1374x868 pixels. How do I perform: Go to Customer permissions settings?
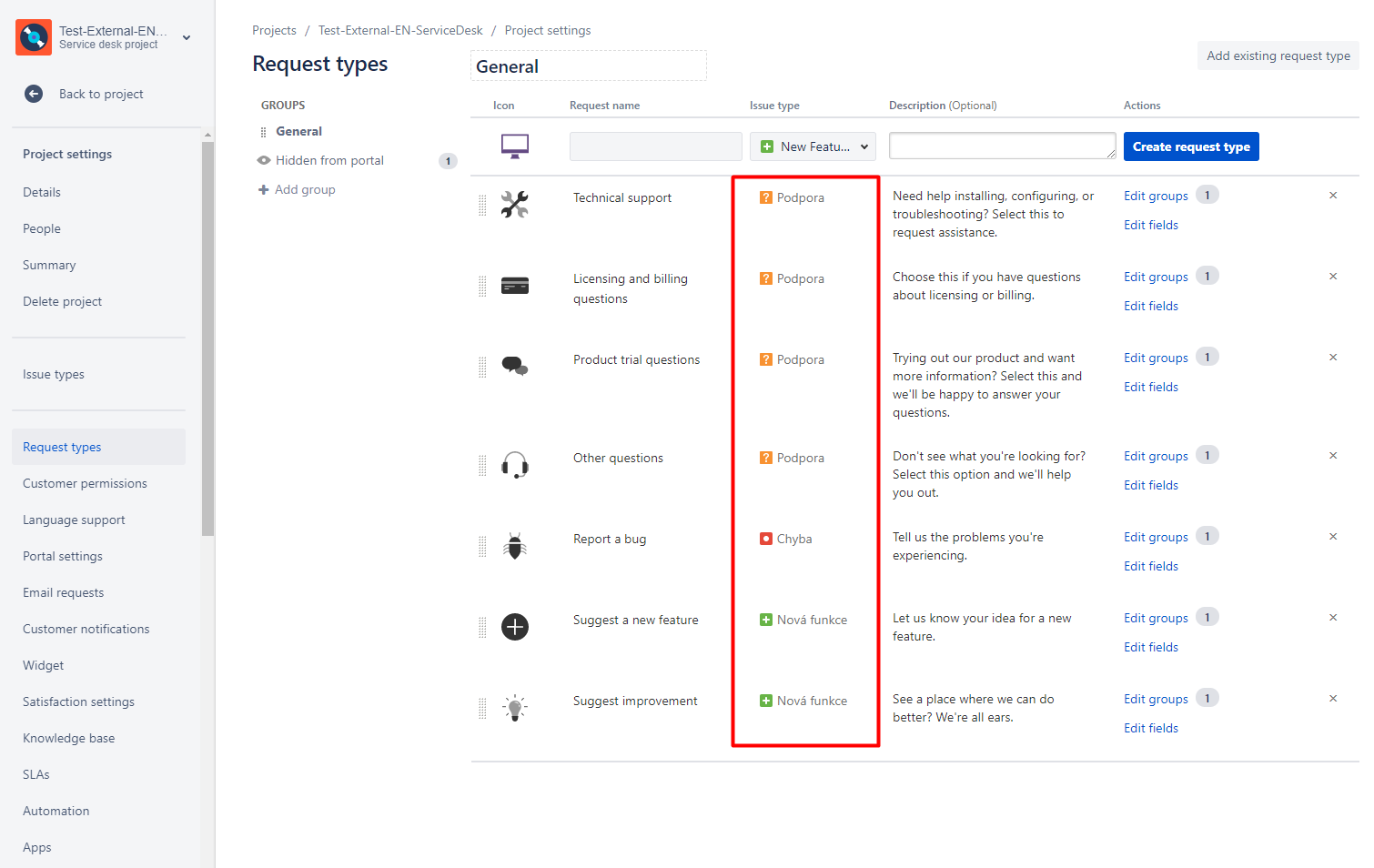click(85, 483)
